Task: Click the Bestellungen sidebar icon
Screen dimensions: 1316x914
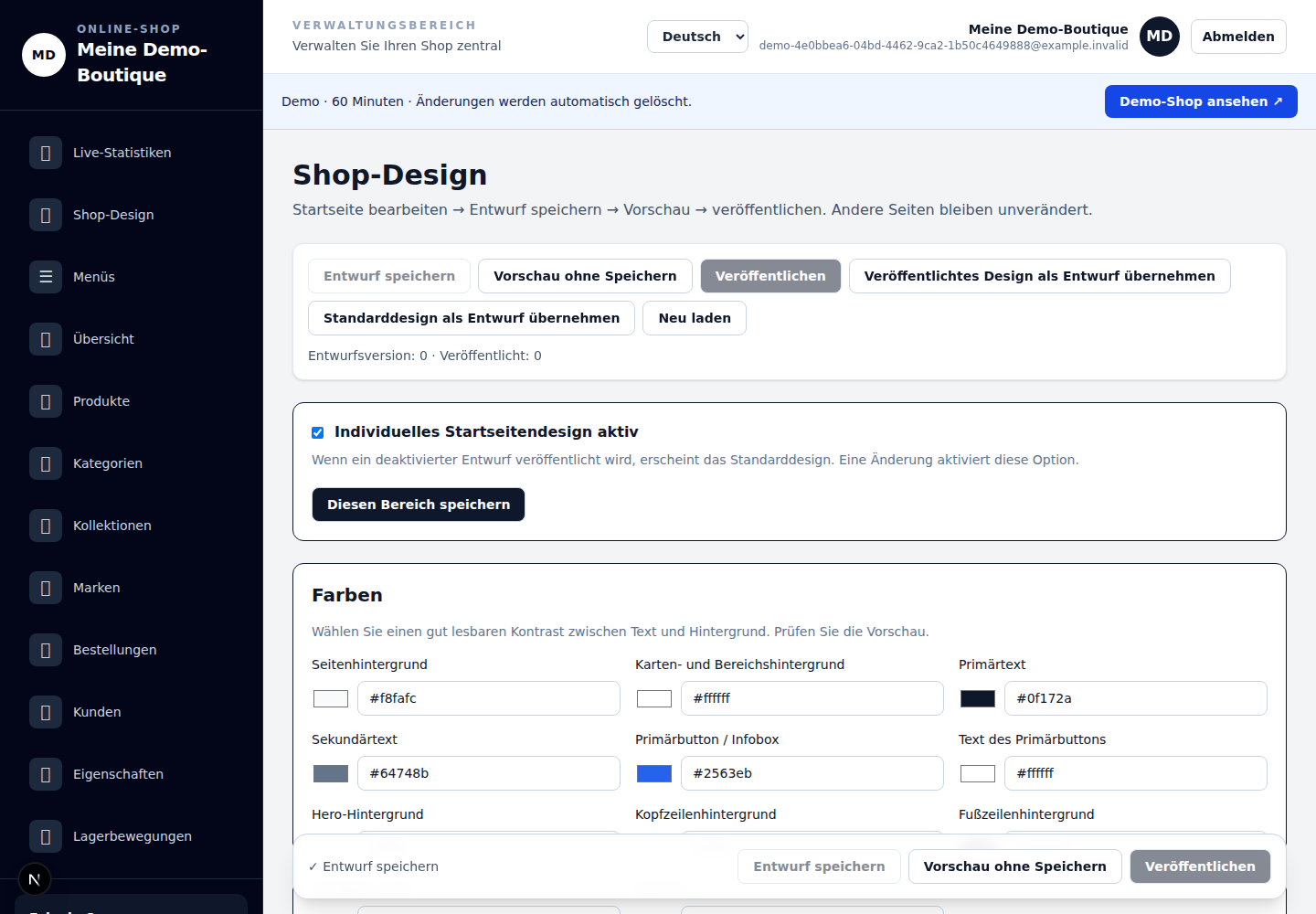Action: (46, 650)
